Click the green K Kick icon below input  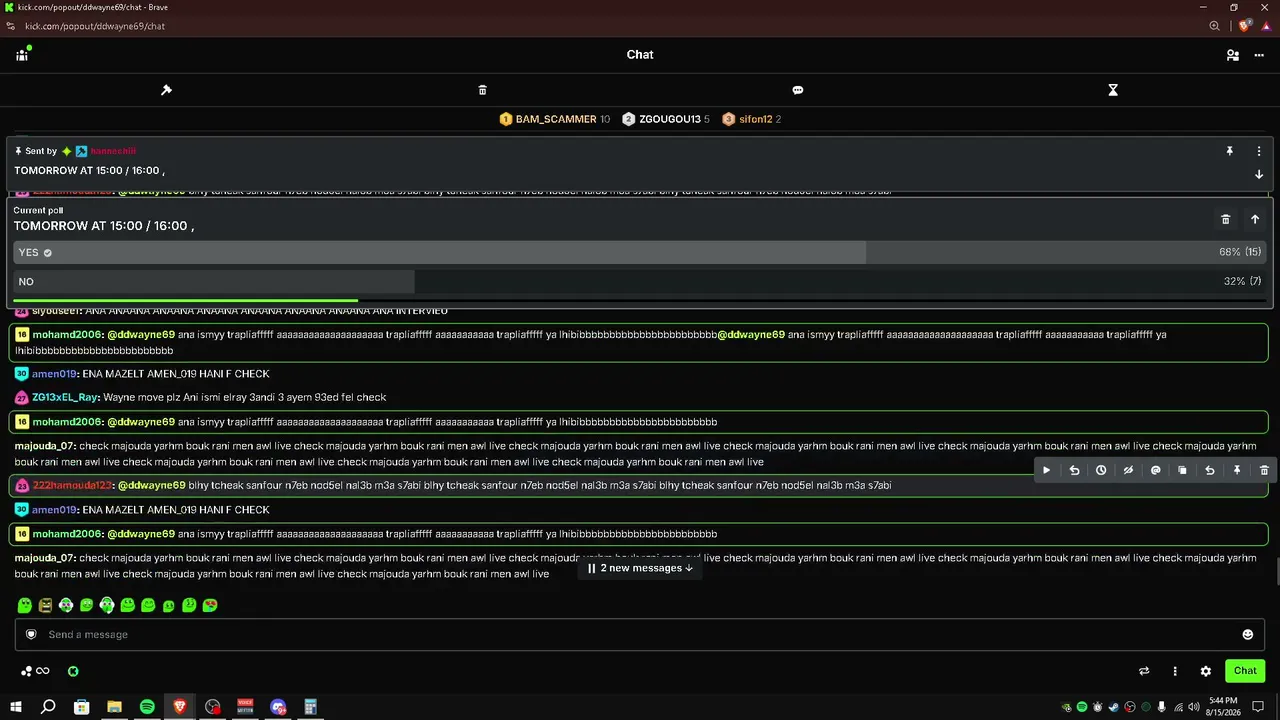tap(73, 671)
